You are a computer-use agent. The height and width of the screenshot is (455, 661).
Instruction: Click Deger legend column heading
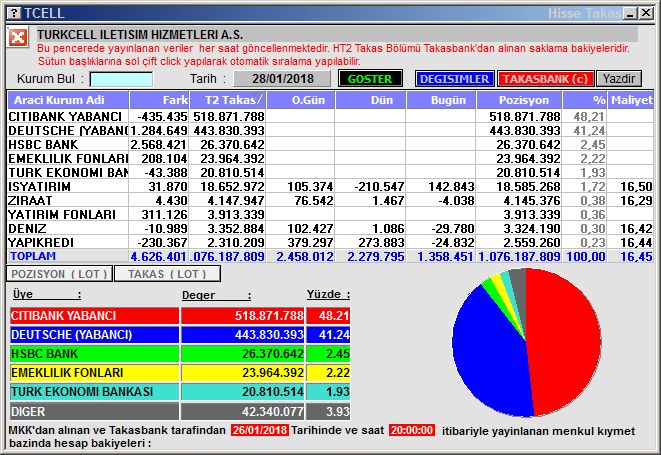216,295
